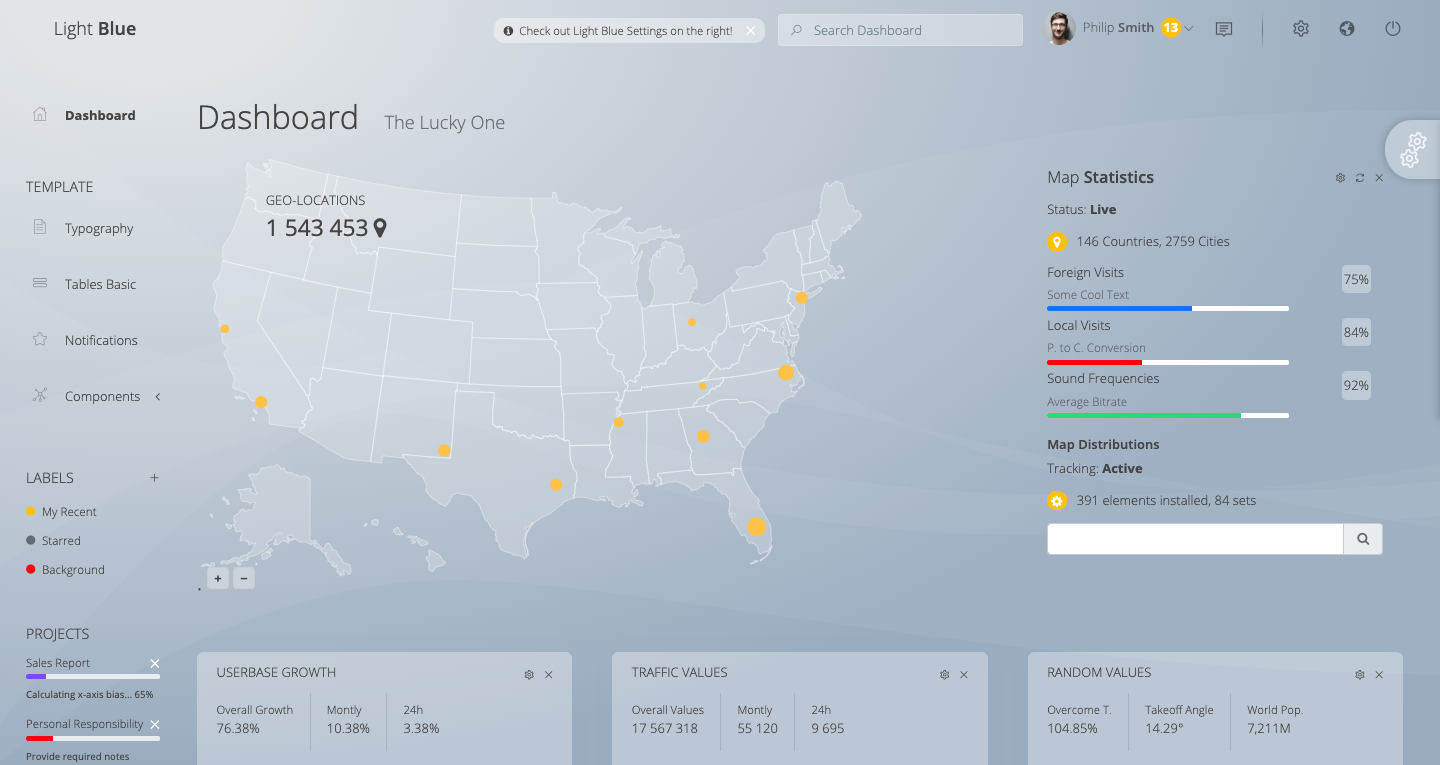Click the yellow 13 notification badge

coord(1171,28)
